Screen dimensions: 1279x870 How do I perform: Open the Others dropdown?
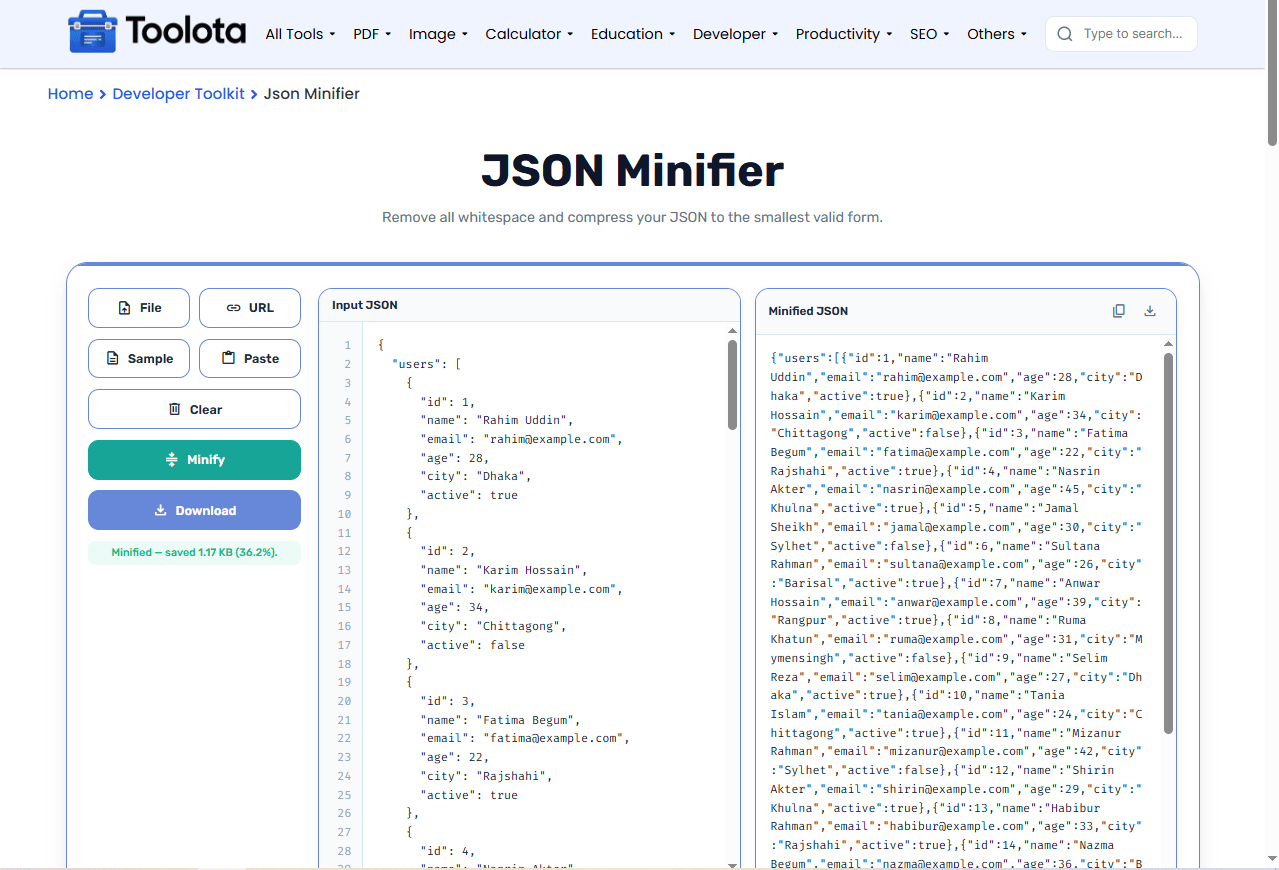point(997,34)
